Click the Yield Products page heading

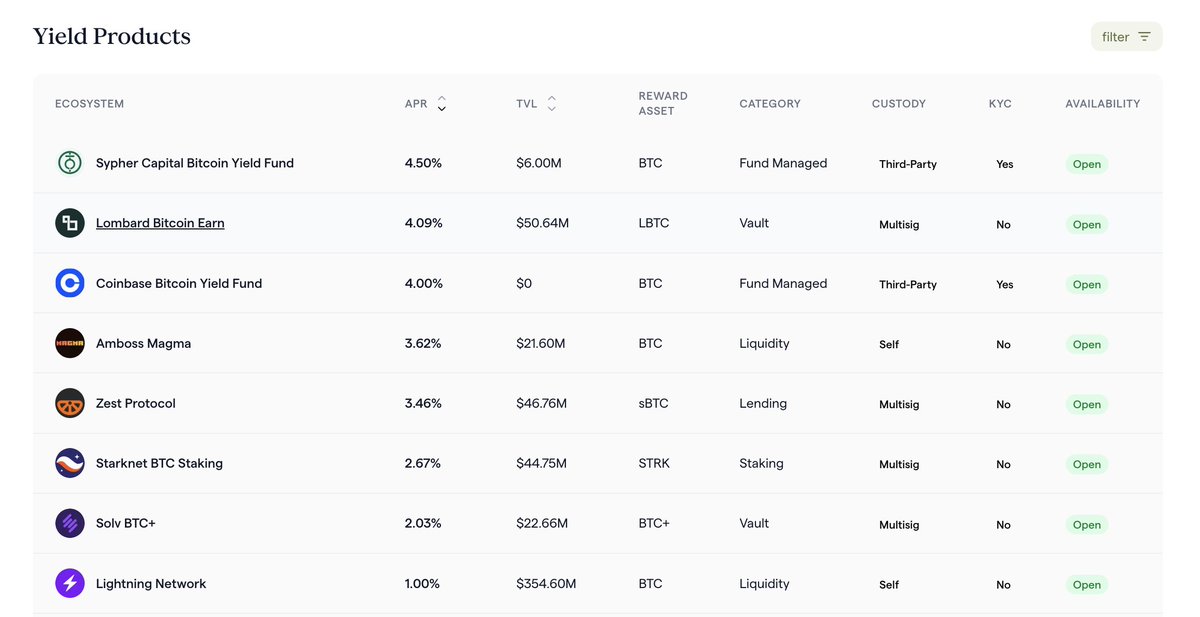pos(112,36)
